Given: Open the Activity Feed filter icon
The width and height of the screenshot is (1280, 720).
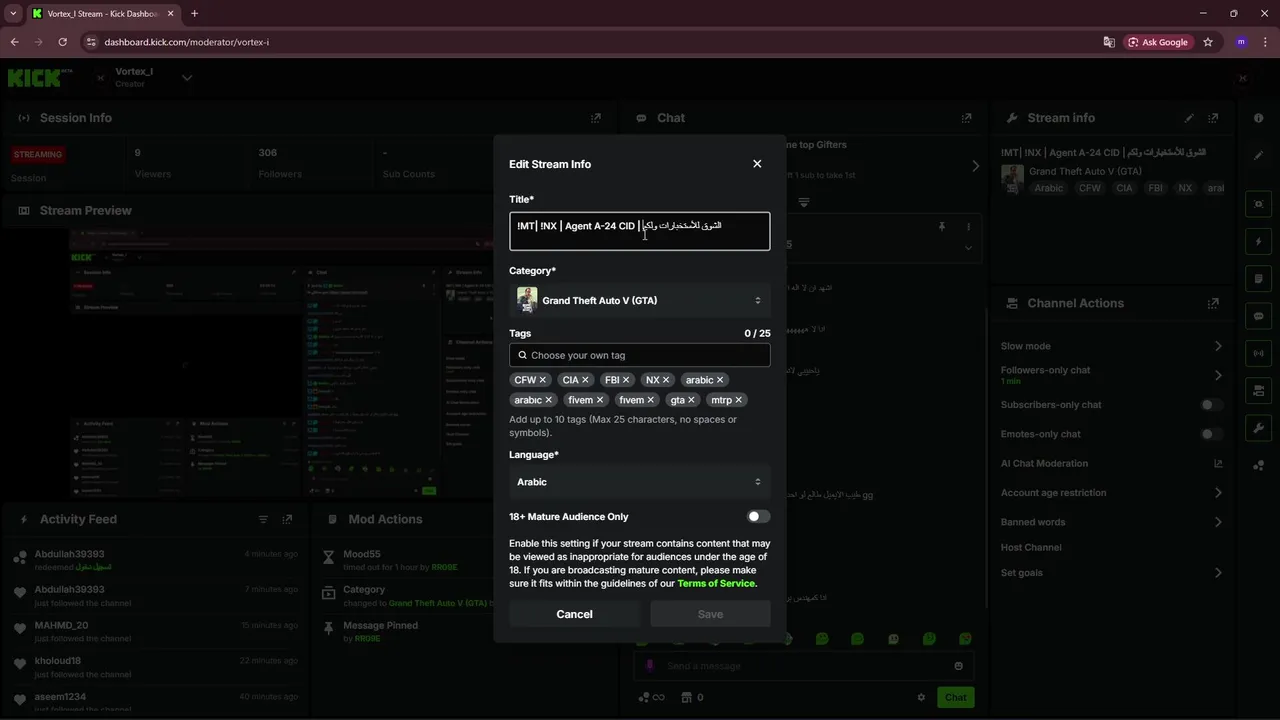Looking at the screenshot, I should (x=263, y=520).
